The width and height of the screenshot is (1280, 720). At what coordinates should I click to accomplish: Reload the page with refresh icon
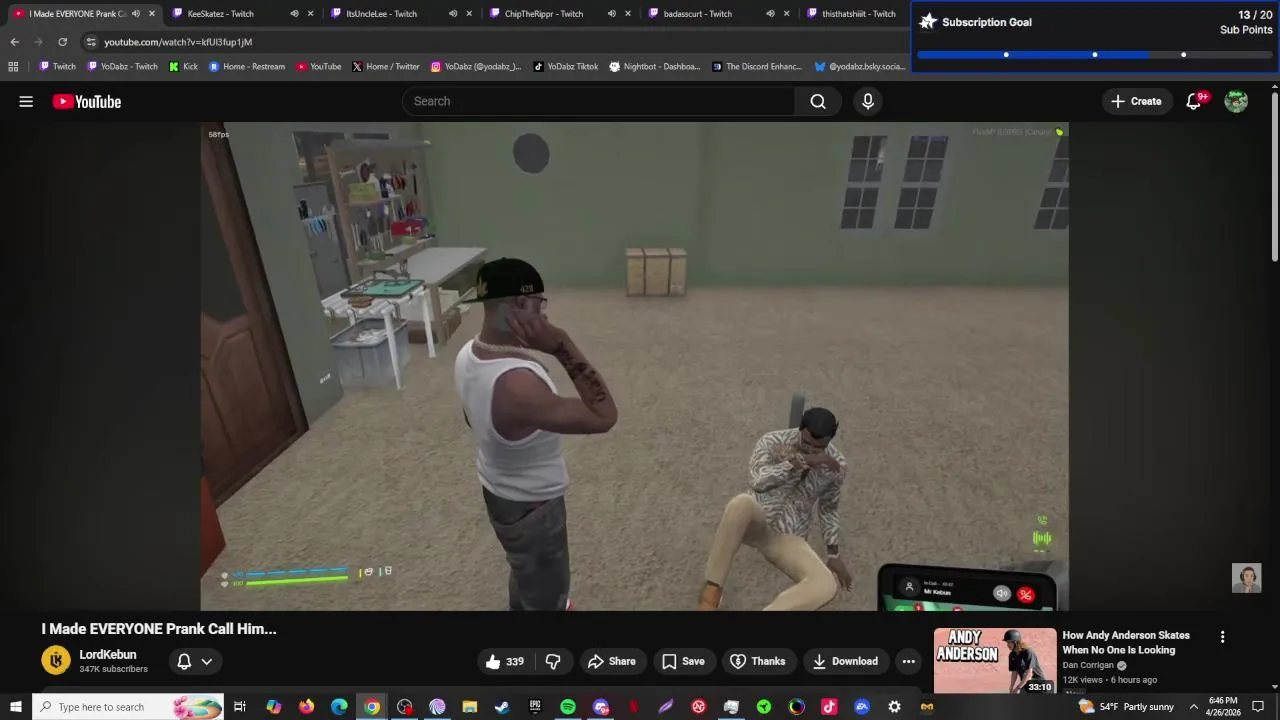coord(62,42)
